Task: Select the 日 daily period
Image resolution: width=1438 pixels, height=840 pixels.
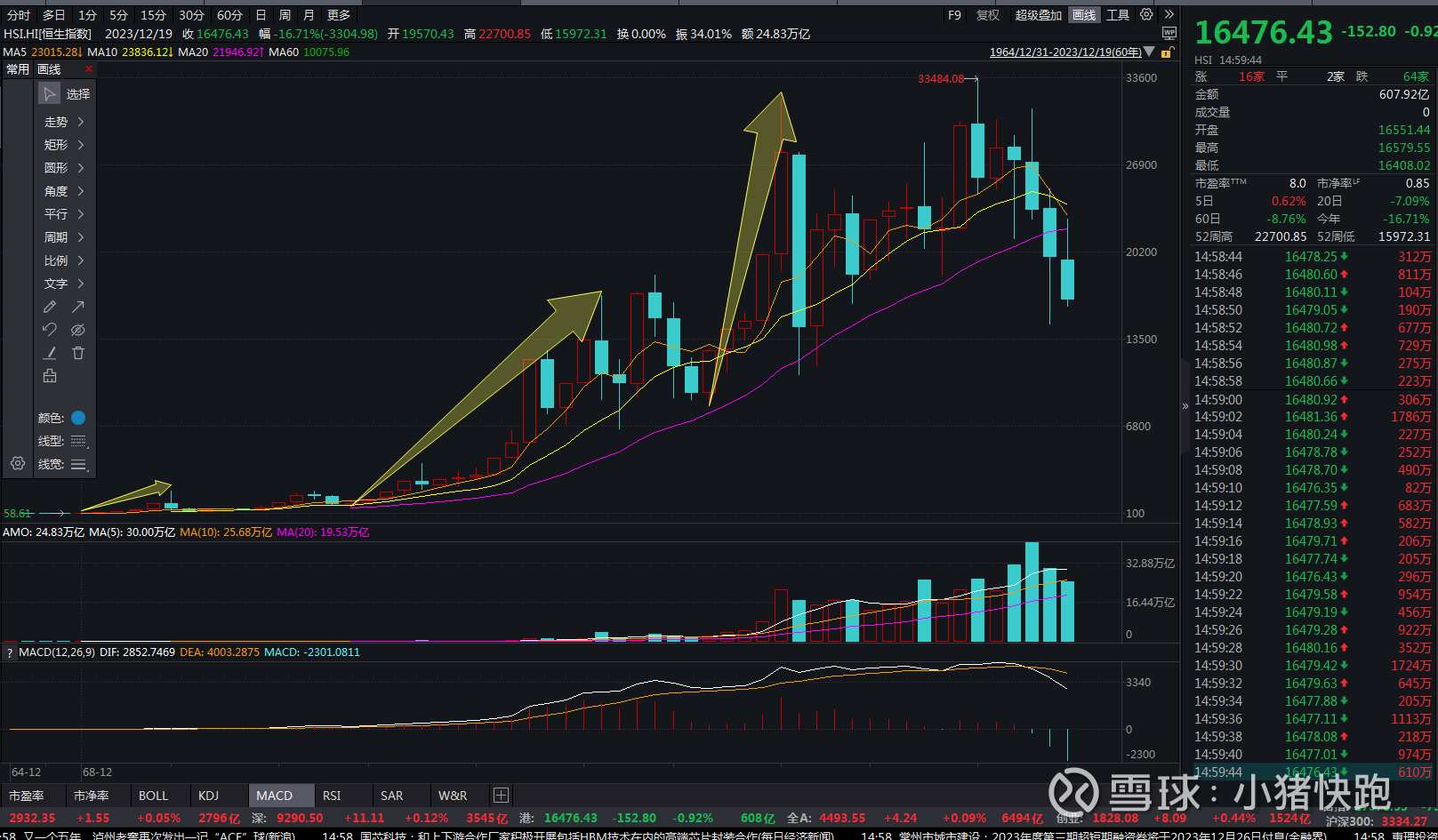Action: click(x=261, y=15)
